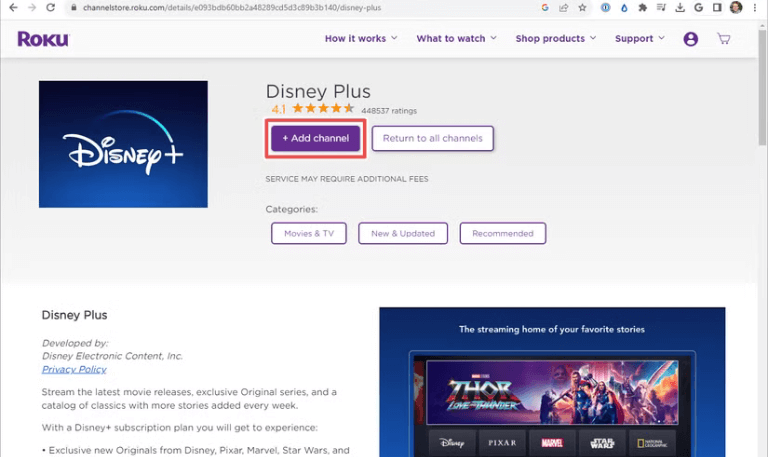Viewport: 768px width, 457px height.
Task: Expand the Shop products menu
Action: pyautogui.click(x=556, y=38)
